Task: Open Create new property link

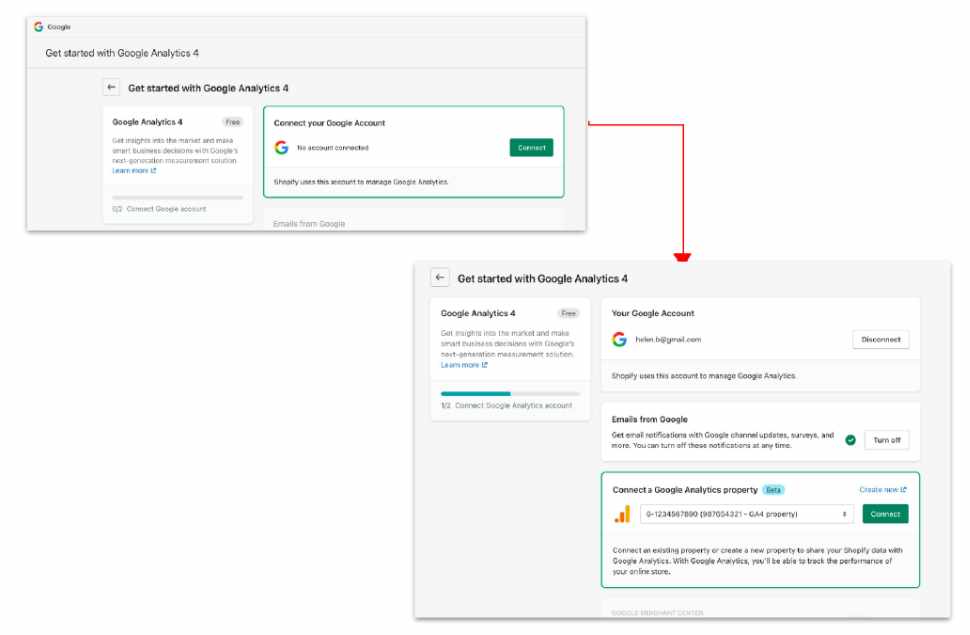Action: [x=883, y=490]
